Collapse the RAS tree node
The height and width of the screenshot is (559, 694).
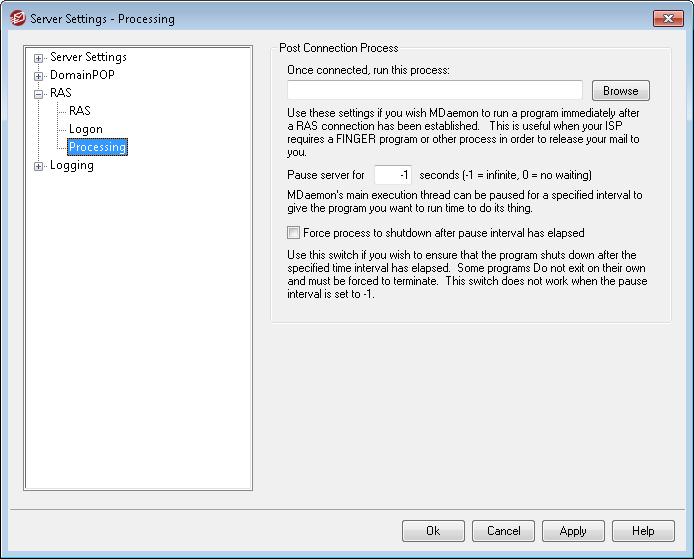pos(39,94)
